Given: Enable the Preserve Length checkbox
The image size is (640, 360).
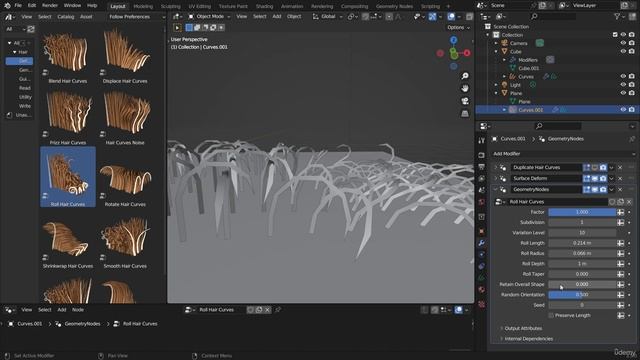Looking at the screenshot, I should [551, 316].
